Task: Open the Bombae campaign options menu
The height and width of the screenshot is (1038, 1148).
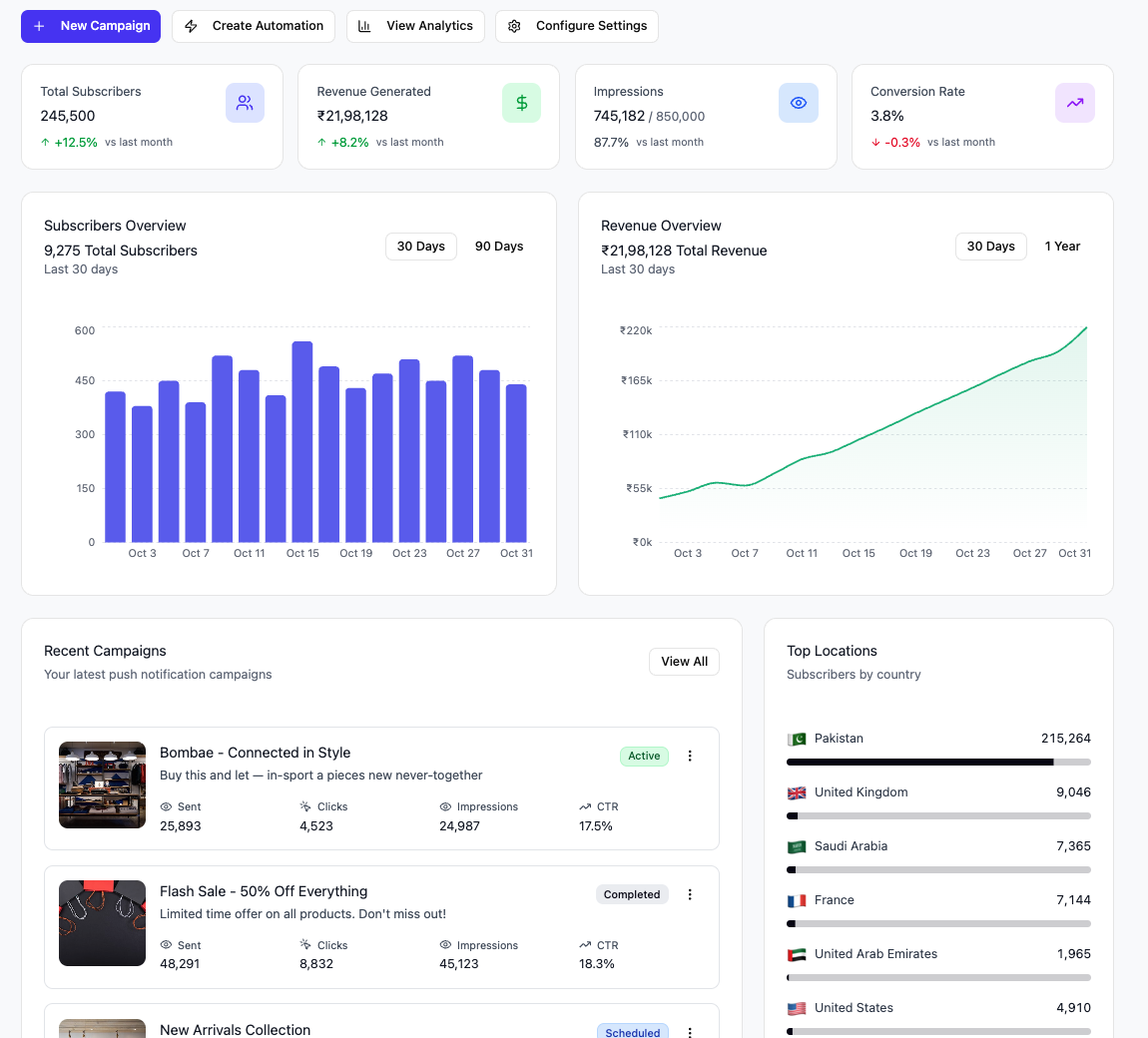Action: (690, 756)
